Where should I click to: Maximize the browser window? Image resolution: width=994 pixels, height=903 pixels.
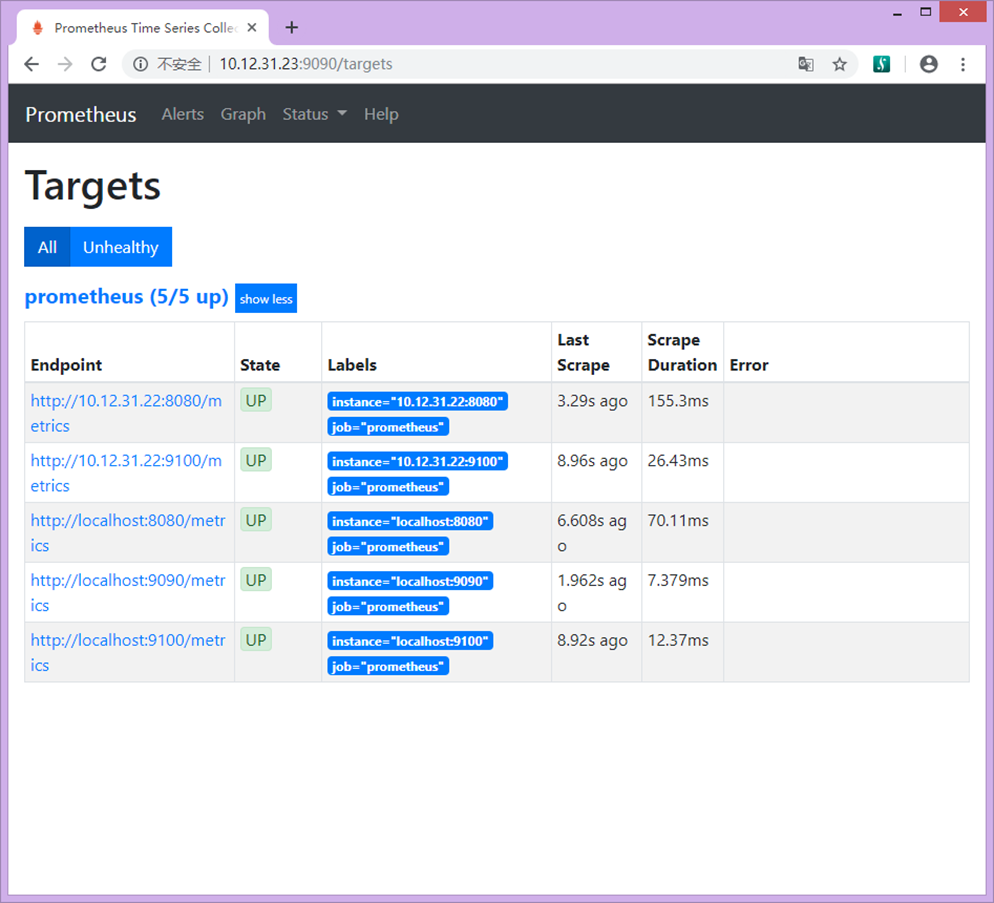click(926, 12)
